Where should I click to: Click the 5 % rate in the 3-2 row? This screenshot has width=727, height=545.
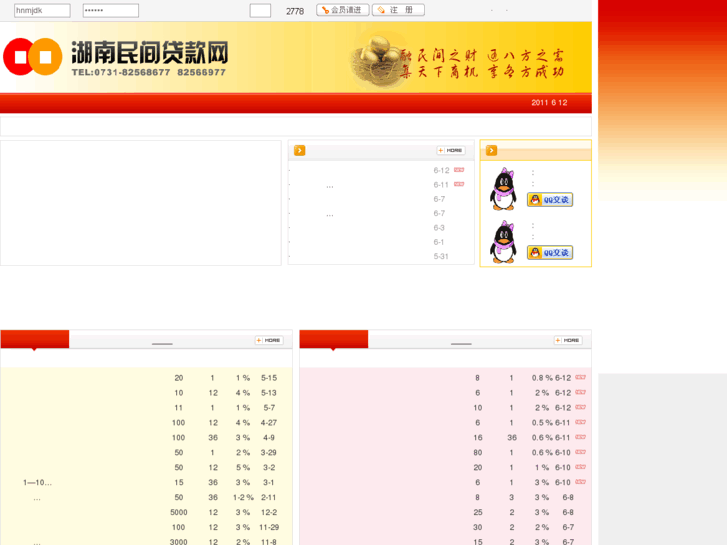(243, 468)
